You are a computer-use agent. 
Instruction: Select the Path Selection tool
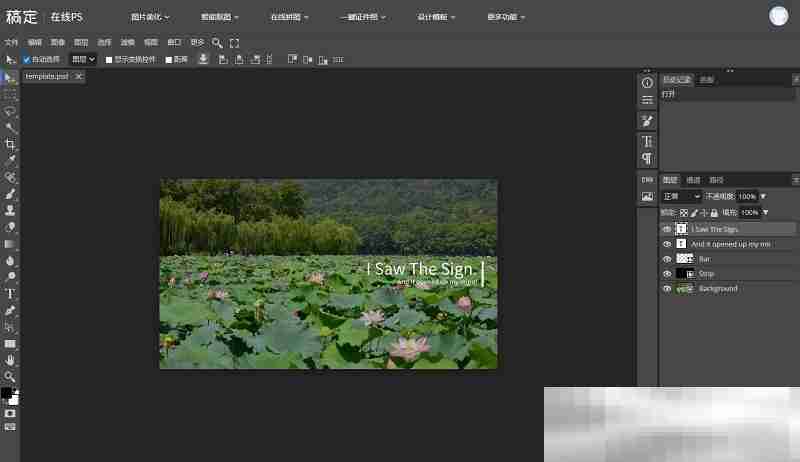(x=9, y=327)
